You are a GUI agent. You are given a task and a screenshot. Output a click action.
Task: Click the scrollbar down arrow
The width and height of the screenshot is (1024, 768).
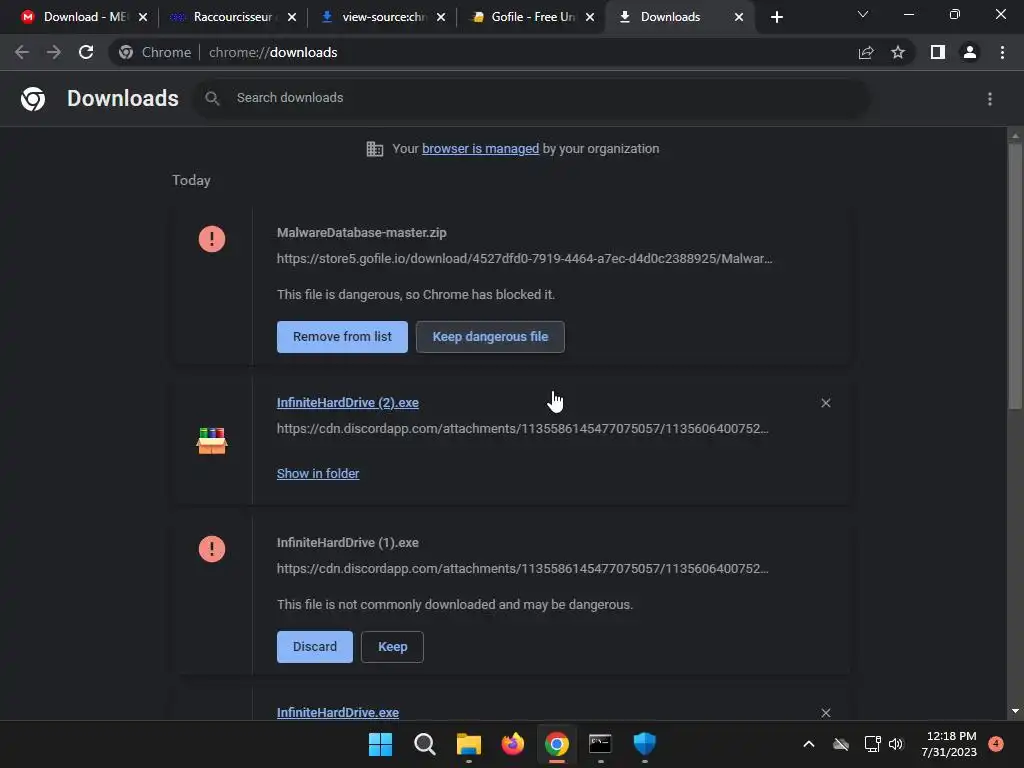click(x=1015, y=711)
